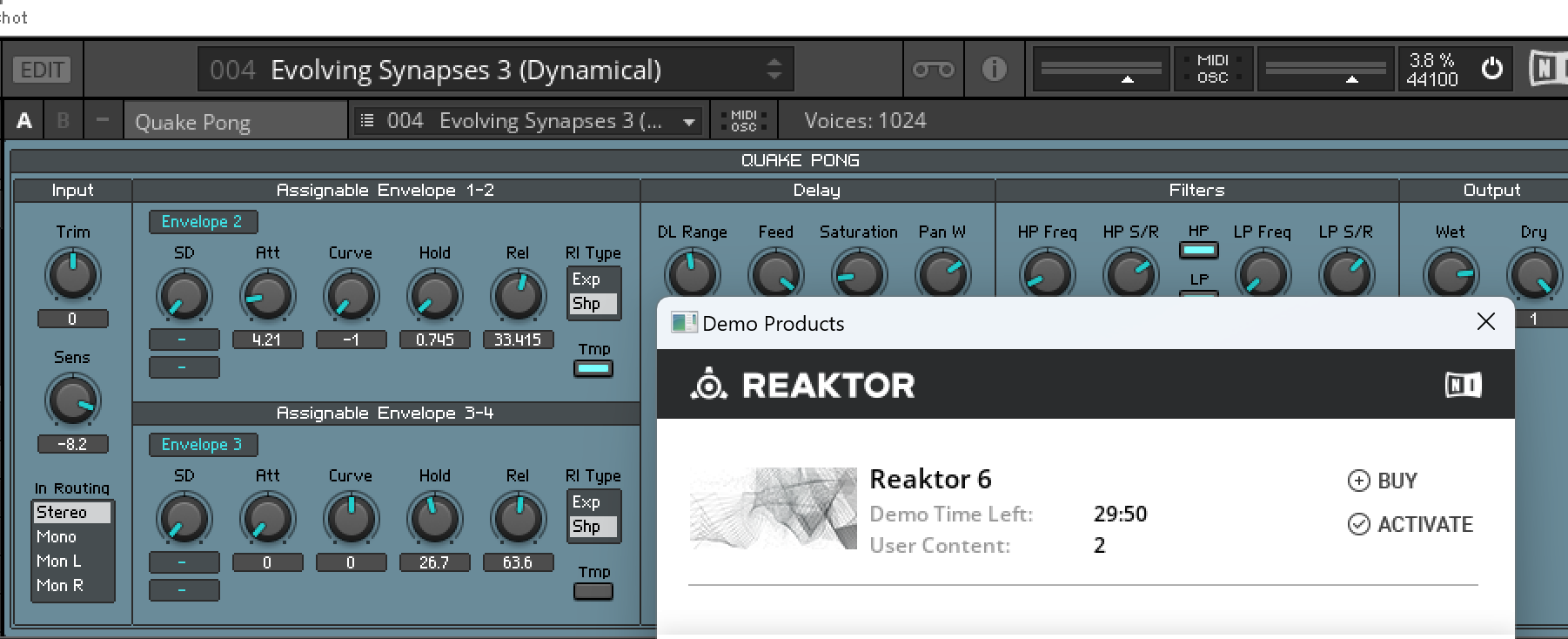Open the Envelope 2 selector dropdown

pos(203,222)
